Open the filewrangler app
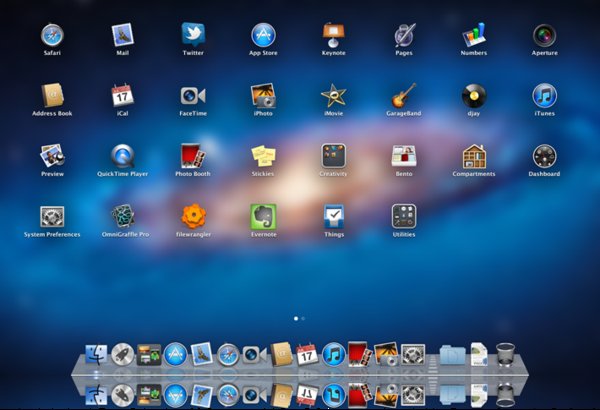Image resolution: width=600 pixels, height=410 pixels. [x=194, y=216]
